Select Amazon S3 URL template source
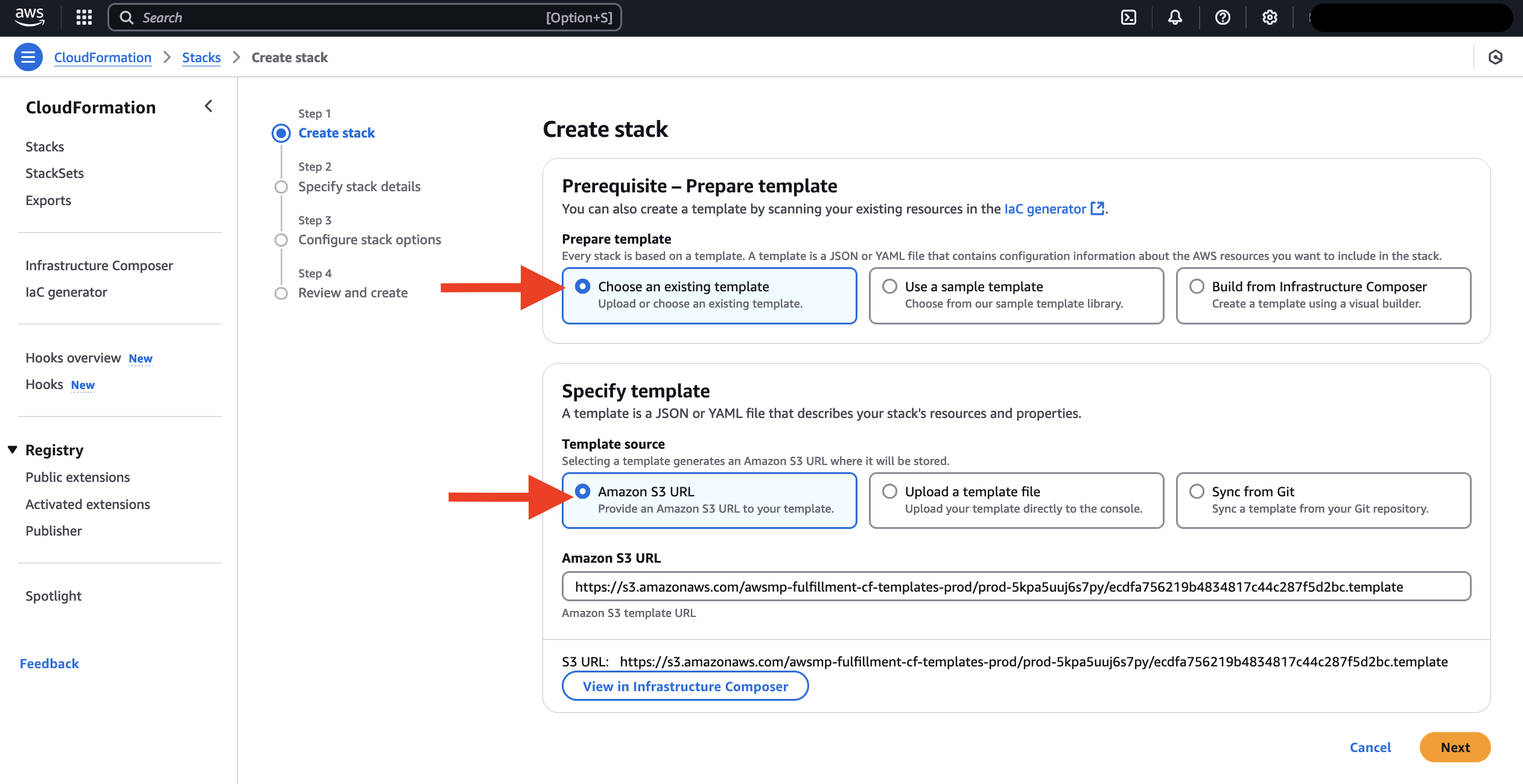1523x784 pixels. (x=709, y=501)
